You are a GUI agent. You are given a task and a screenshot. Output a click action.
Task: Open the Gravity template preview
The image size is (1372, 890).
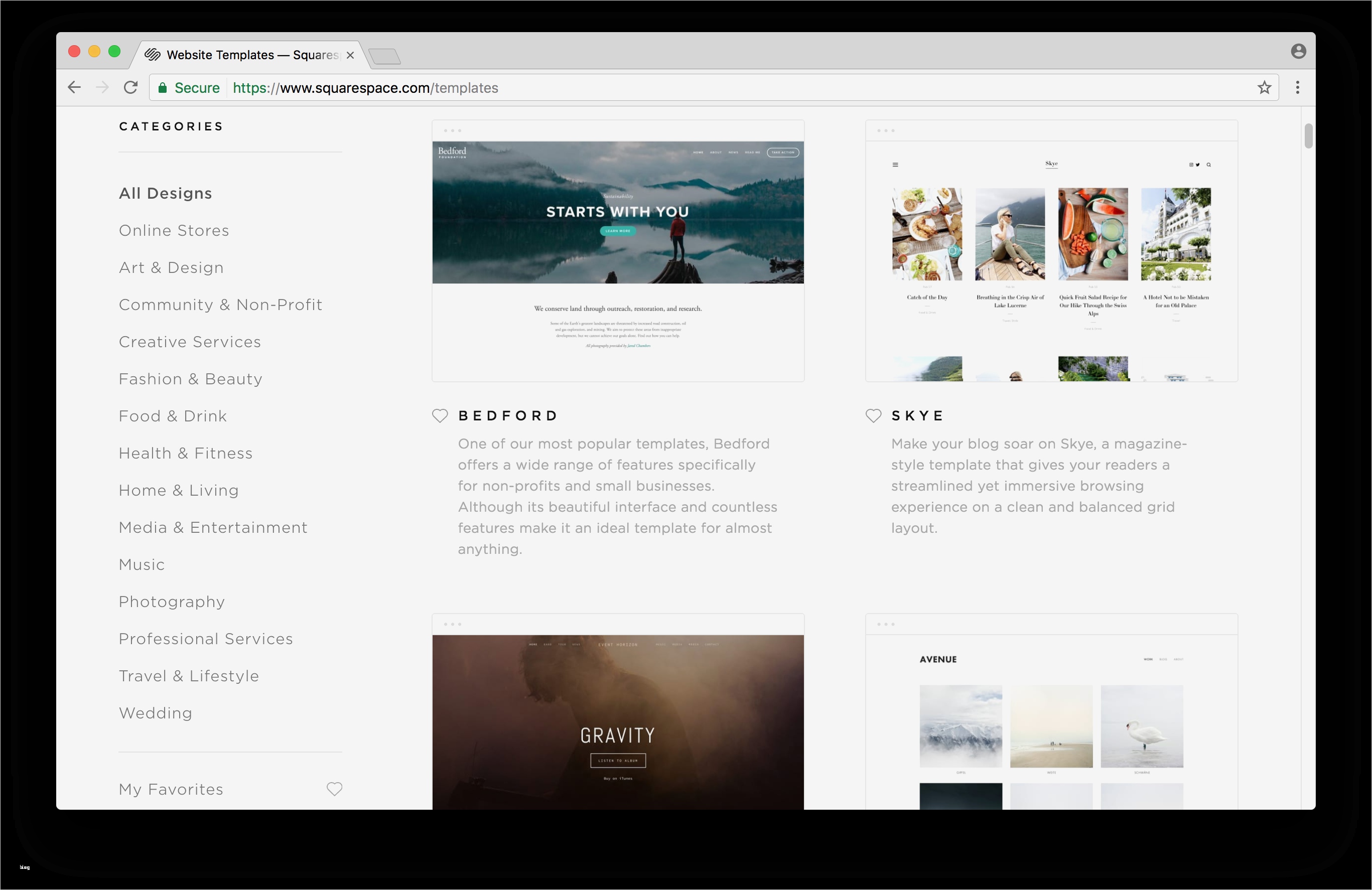pyautogui.click(x=617, y=720)
